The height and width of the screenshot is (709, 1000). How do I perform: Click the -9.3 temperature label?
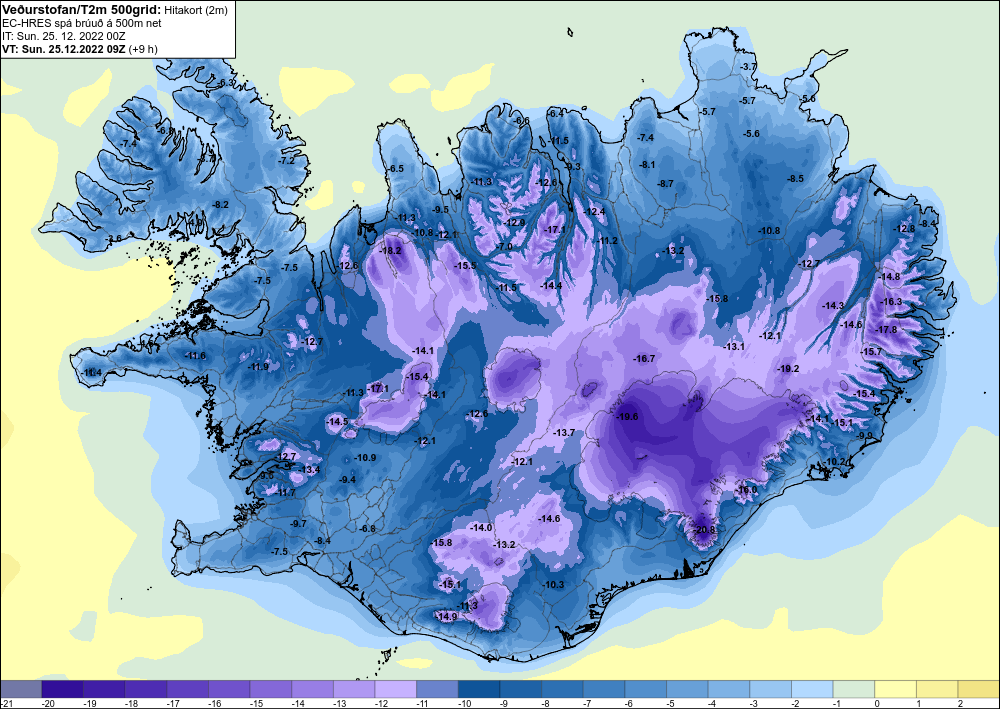(x=573, y=166)
